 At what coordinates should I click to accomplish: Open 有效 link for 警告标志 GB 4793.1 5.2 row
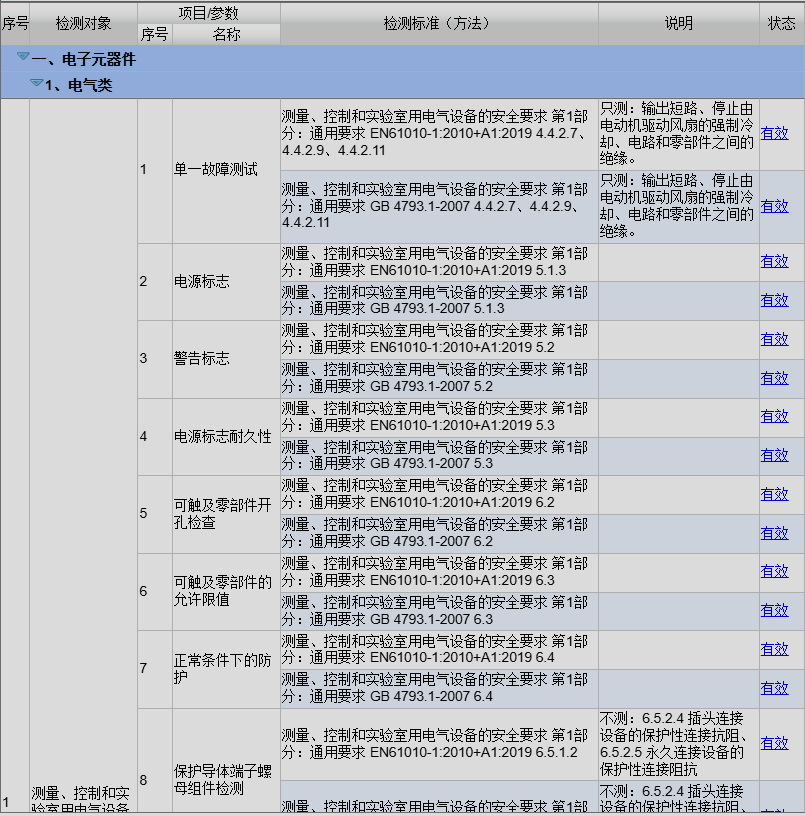click(774, 378)
